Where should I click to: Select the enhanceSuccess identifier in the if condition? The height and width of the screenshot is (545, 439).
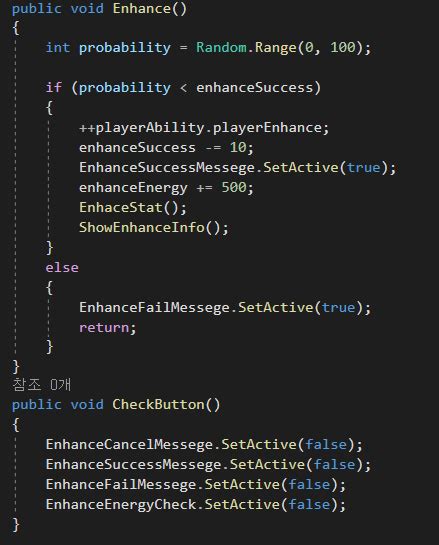coord(255,88)
